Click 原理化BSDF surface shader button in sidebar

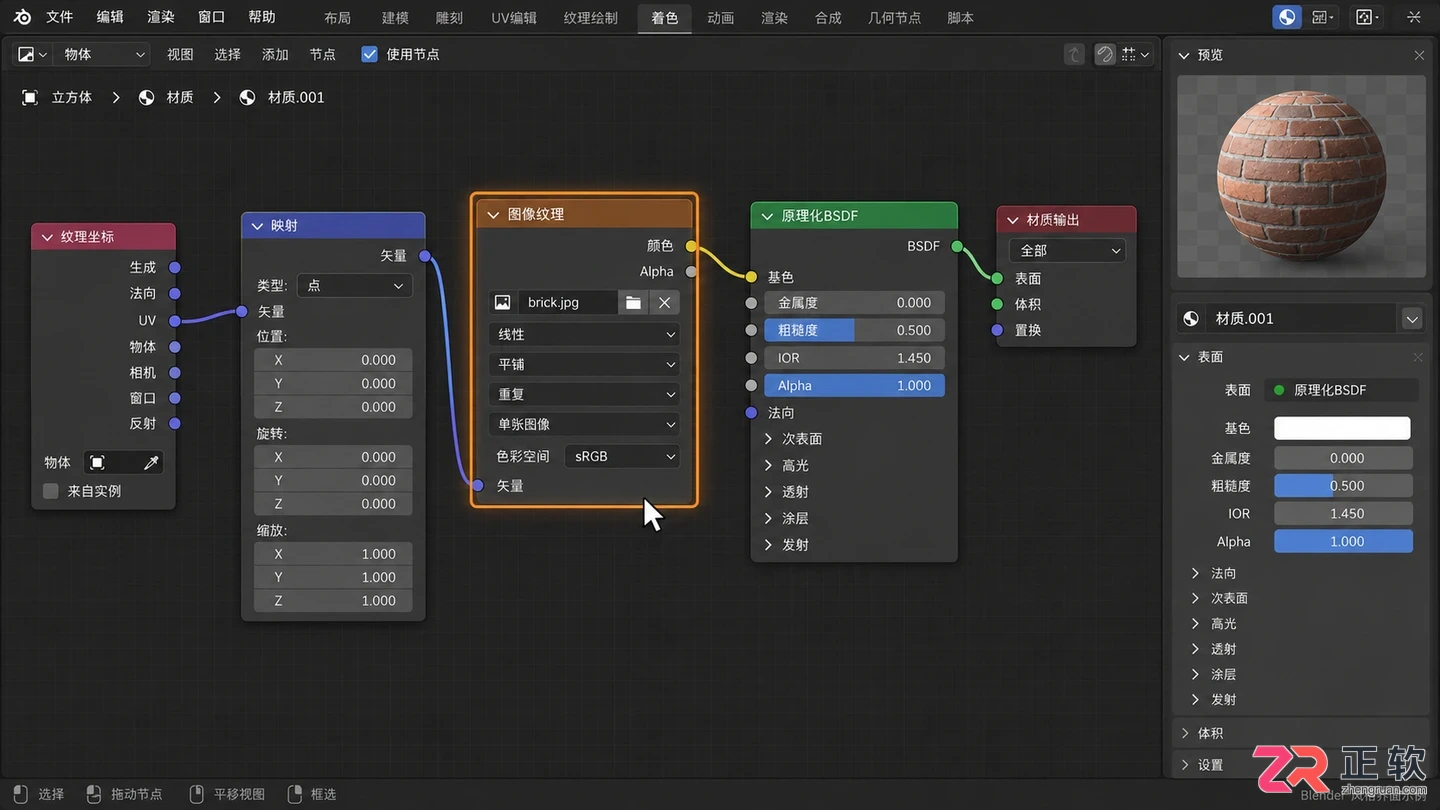(1341, 390)
